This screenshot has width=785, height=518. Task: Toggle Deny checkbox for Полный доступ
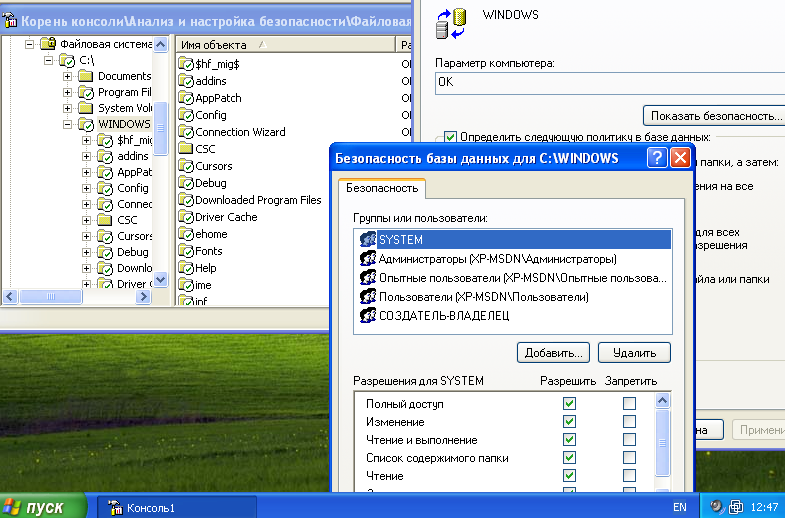(x=629, y=403)
